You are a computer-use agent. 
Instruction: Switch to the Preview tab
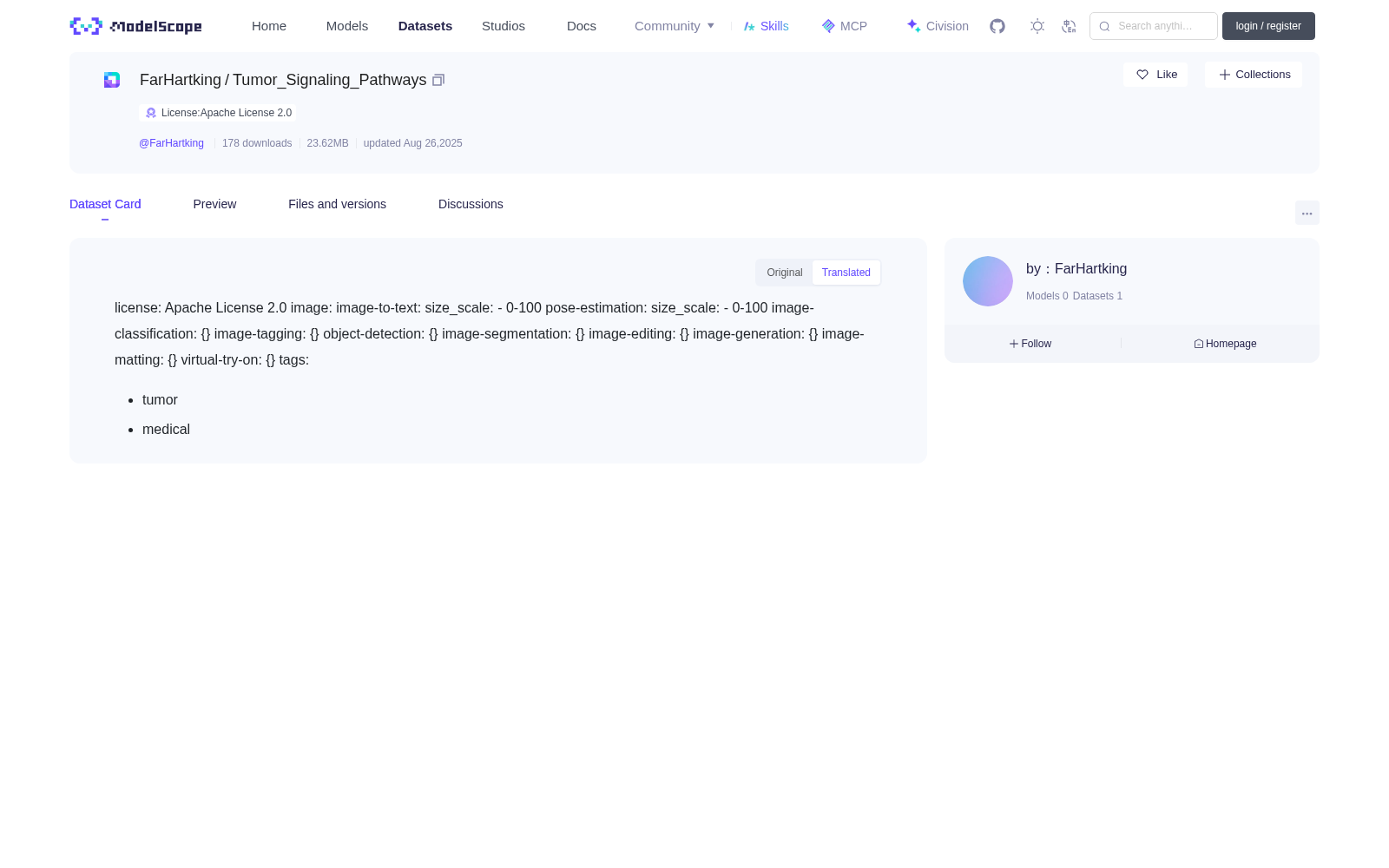click(x=214, y=204)
